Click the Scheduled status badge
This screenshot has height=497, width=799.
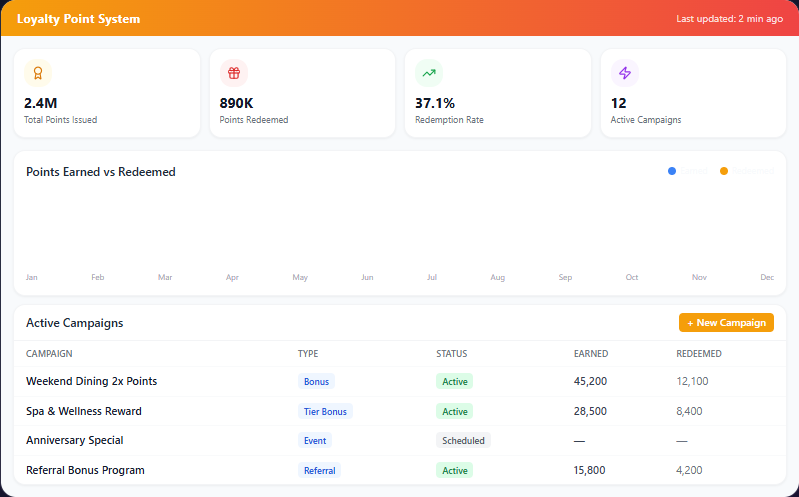click(463, 440)
